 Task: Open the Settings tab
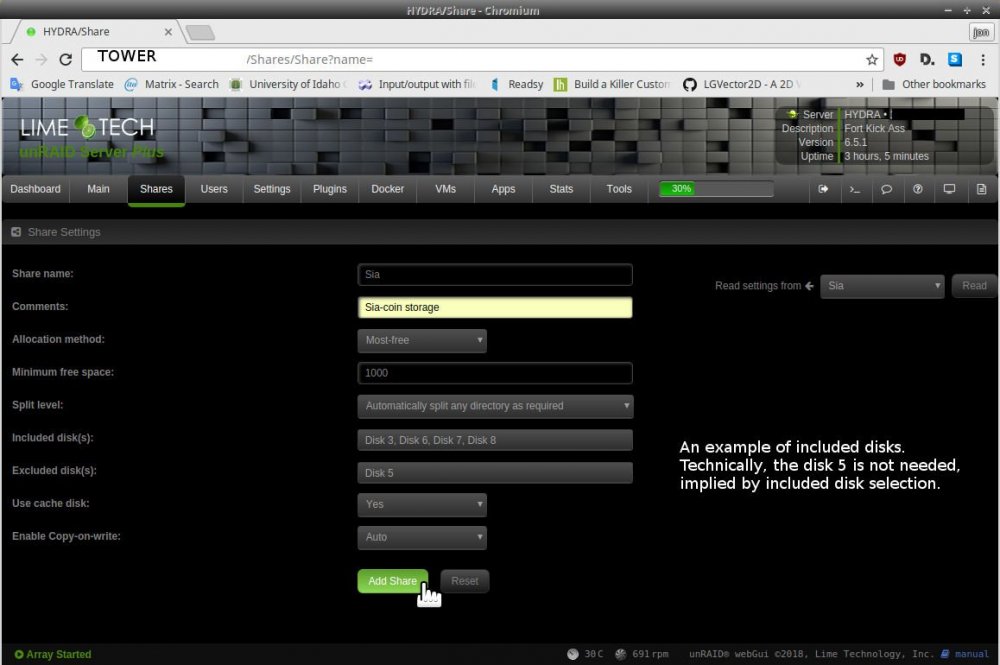point(272,189)
